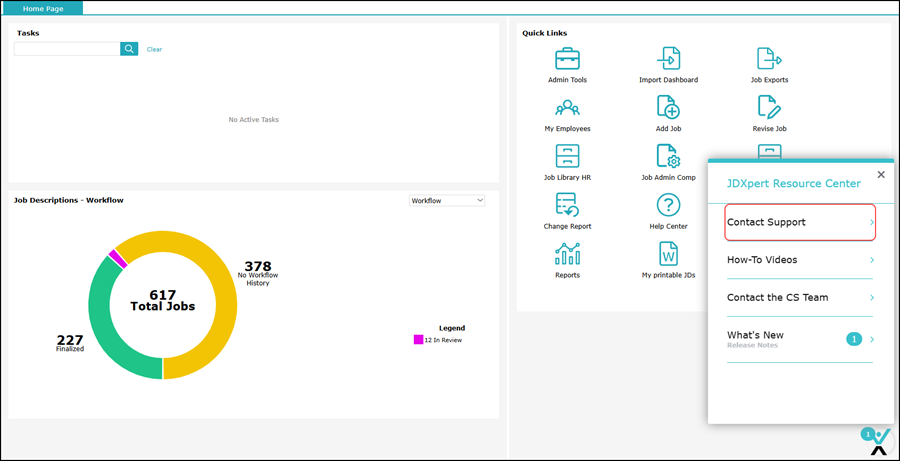
Task: Expand the Workflow dropdown
Action: 447,201
